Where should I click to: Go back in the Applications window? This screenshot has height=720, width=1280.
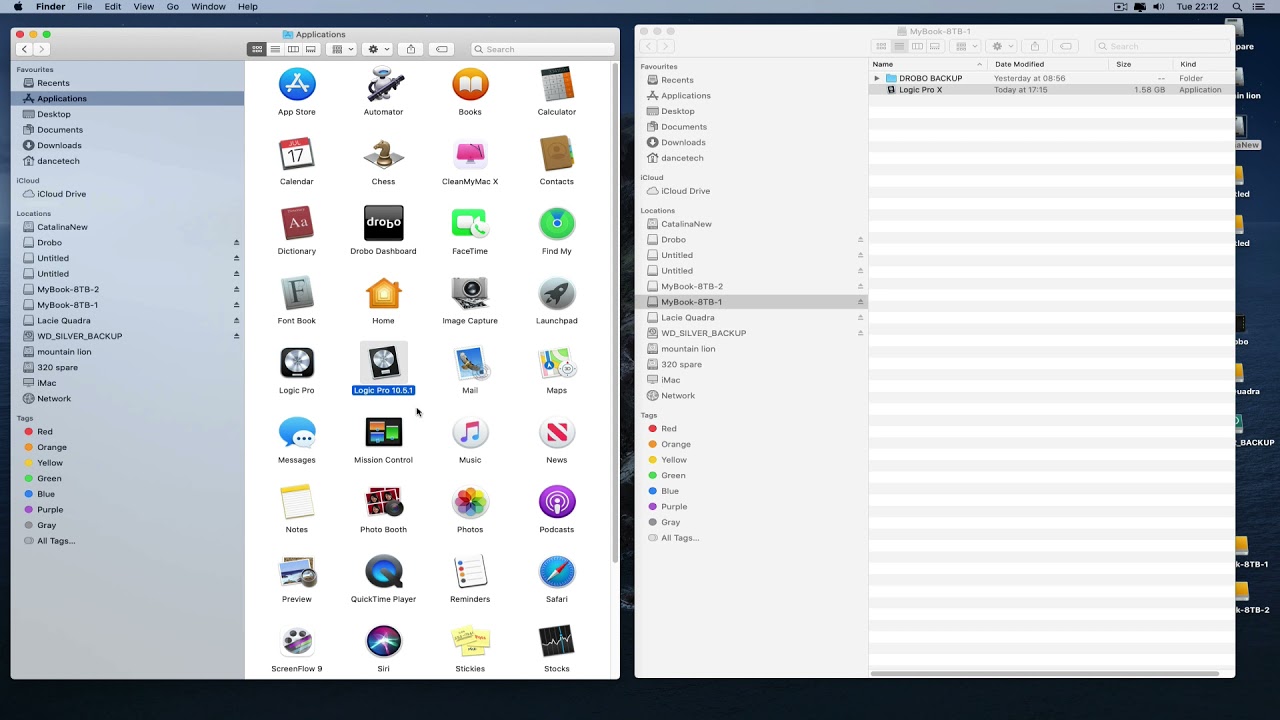pos(24,49)
